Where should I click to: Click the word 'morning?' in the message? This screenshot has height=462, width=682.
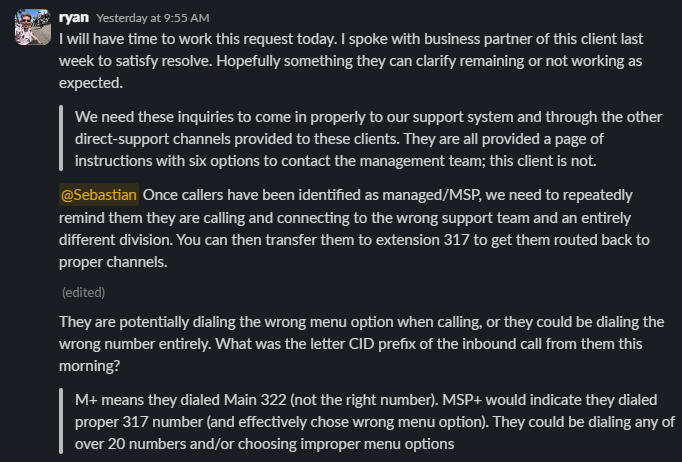(x=89, y=365)
